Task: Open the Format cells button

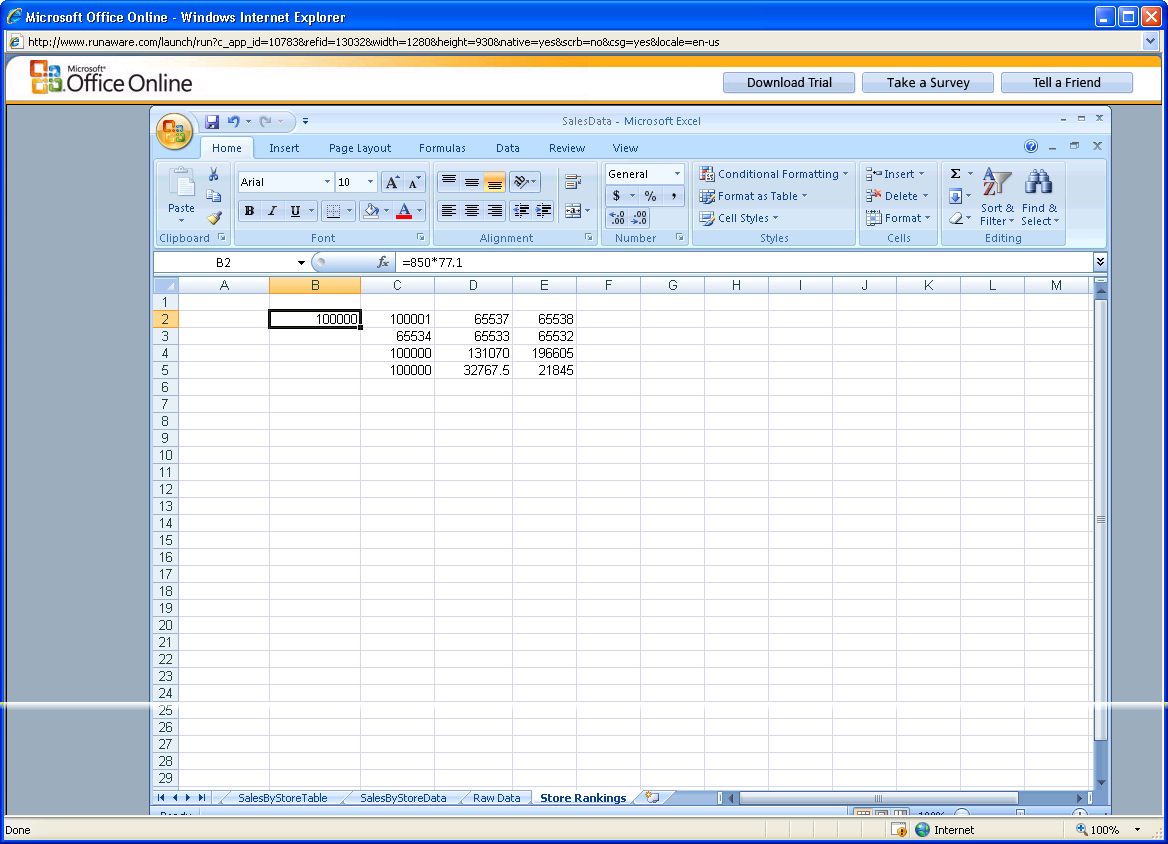Action: (898, 218)
